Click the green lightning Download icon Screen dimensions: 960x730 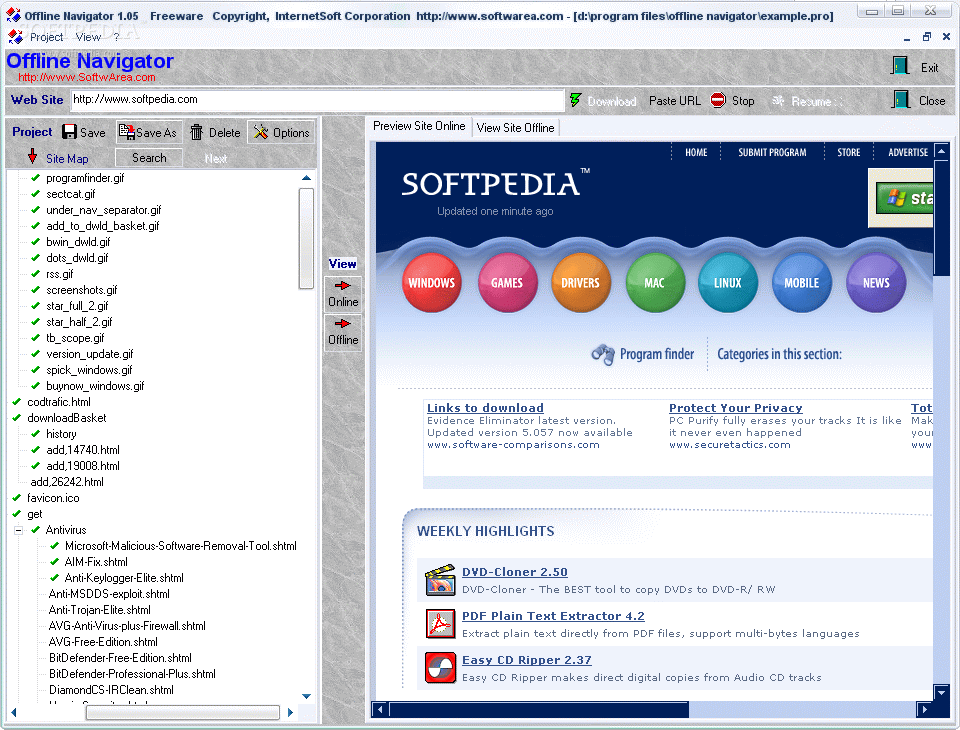(x=575, y=100)
